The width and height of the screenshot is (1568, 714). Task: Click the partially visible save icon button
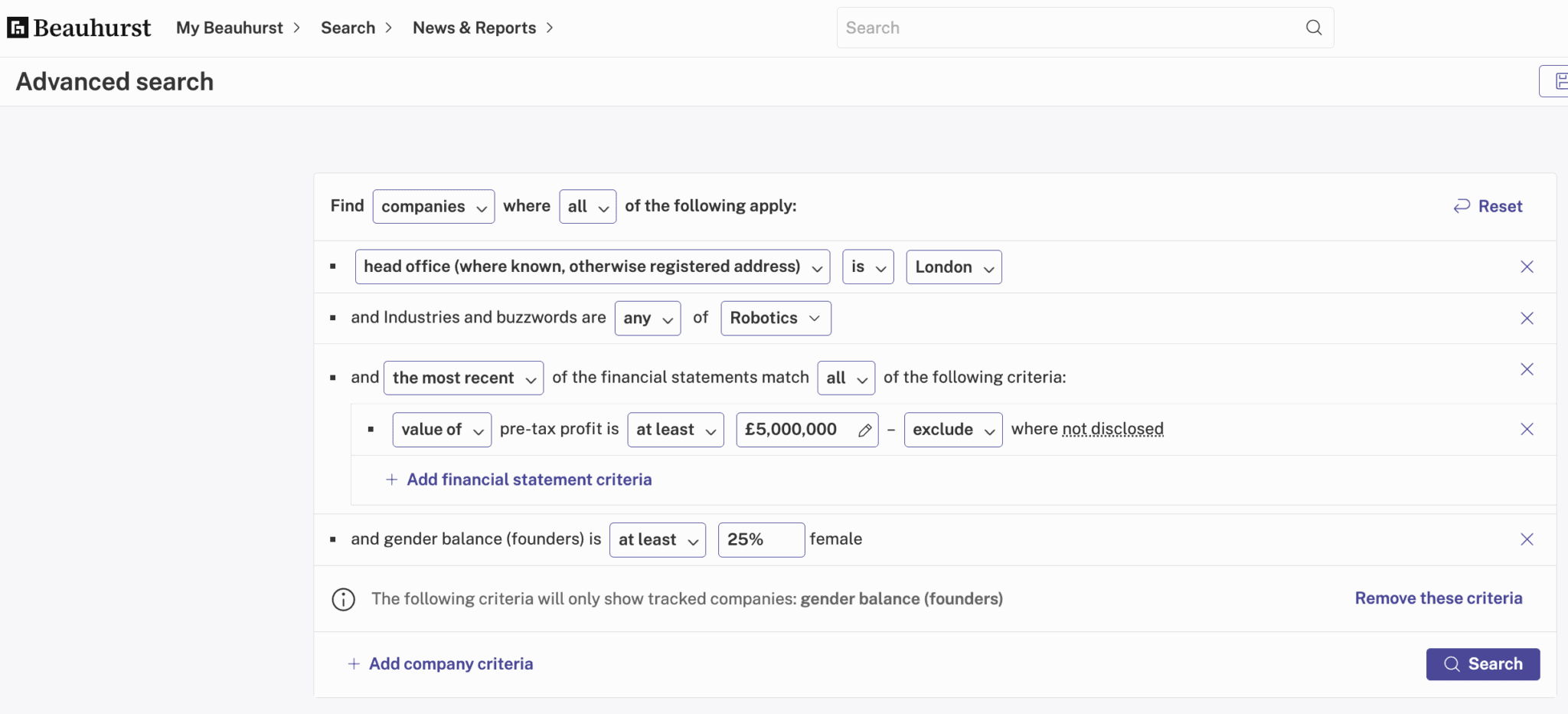pos(1554,81)
